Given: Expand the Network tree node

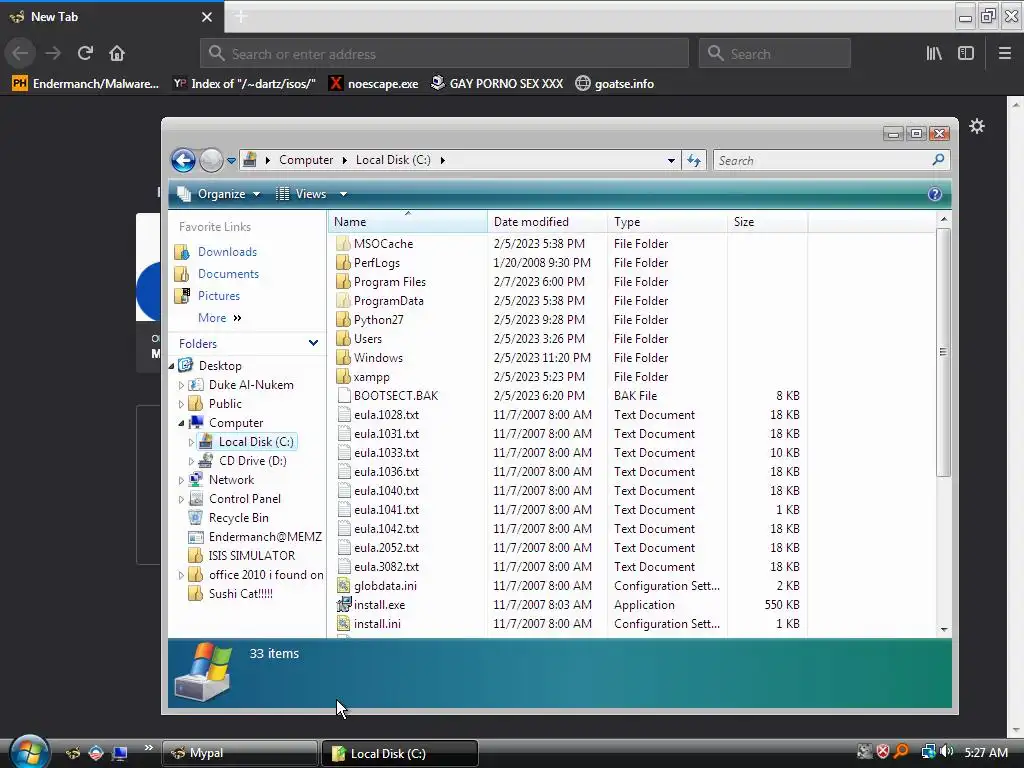Looking at the screenshot, I should pyautogui.click(x=182, y=480).
